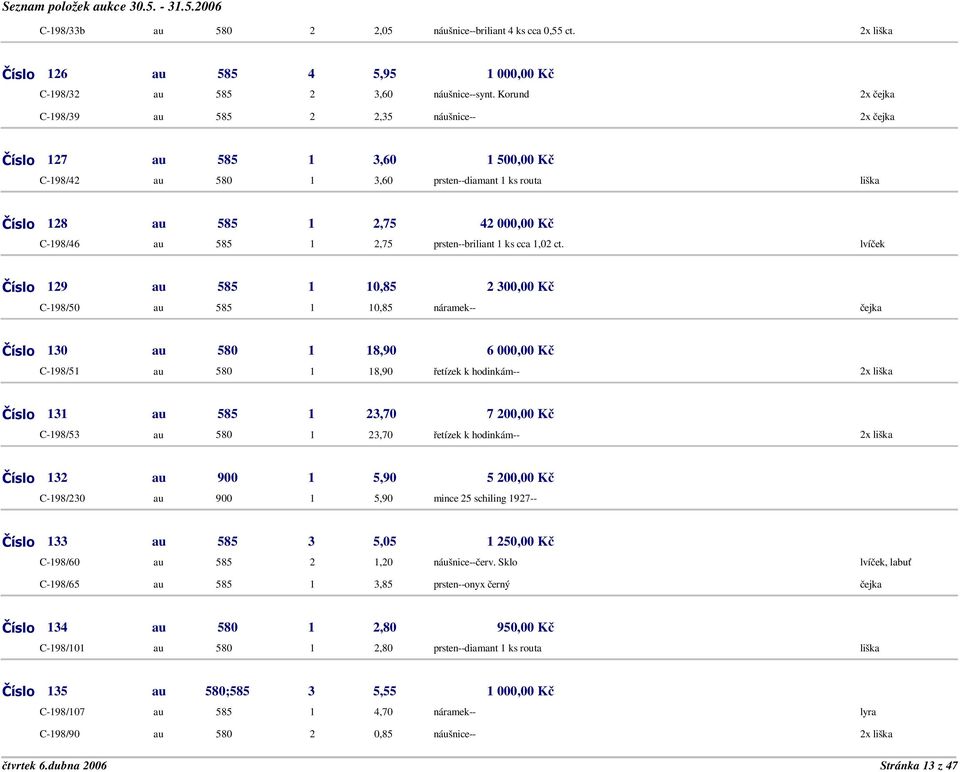Click the footer date čtvrtek 6.dubna 2006
Image resolution: width=960 pixels, height=772 pixels.
pos(54,765)
